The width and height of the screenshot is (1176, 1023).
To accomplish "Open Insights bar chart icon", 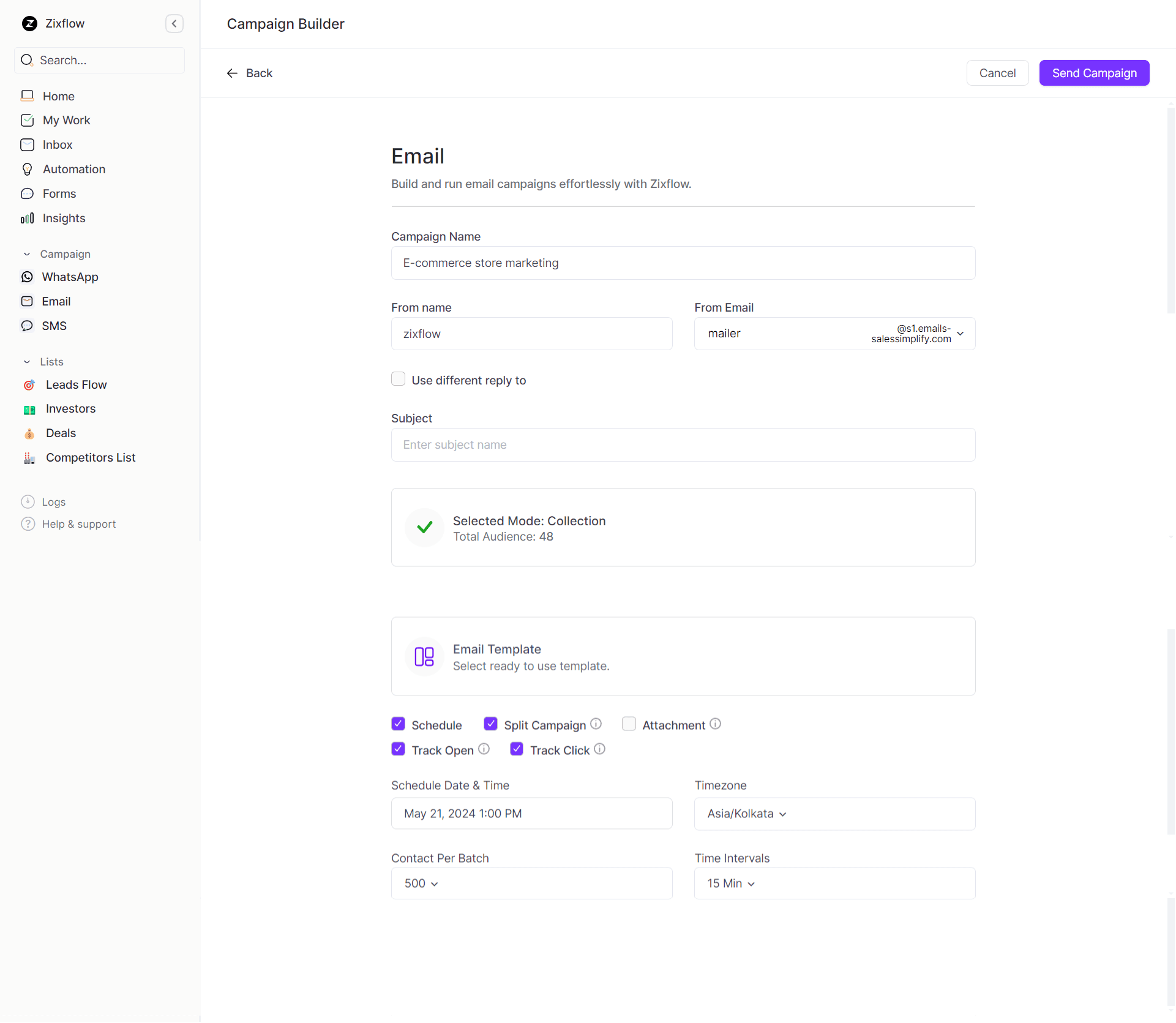I will [x=28, y=218].
